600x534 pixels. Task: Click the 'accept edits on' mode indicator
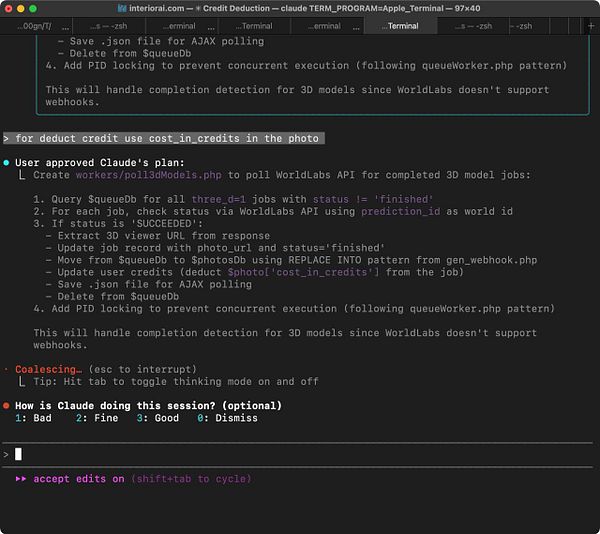click(79, 479)
